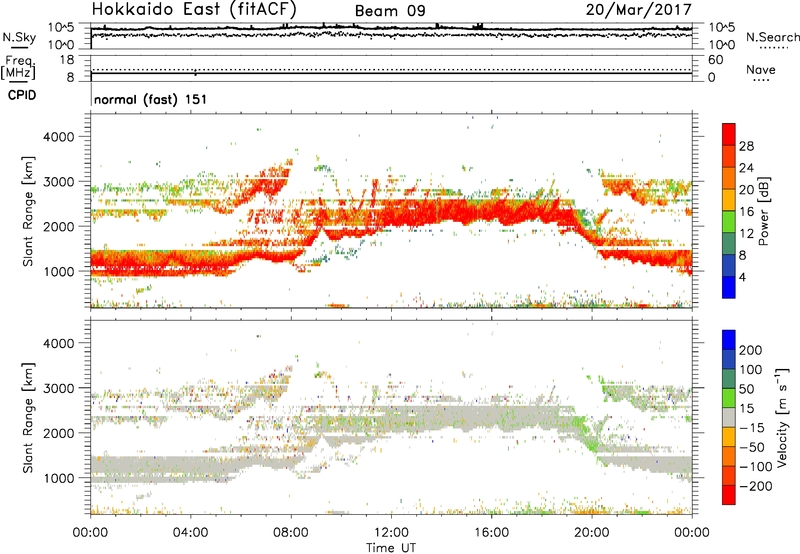Click the "2000" tick of the velocity panel

(59, 433)
